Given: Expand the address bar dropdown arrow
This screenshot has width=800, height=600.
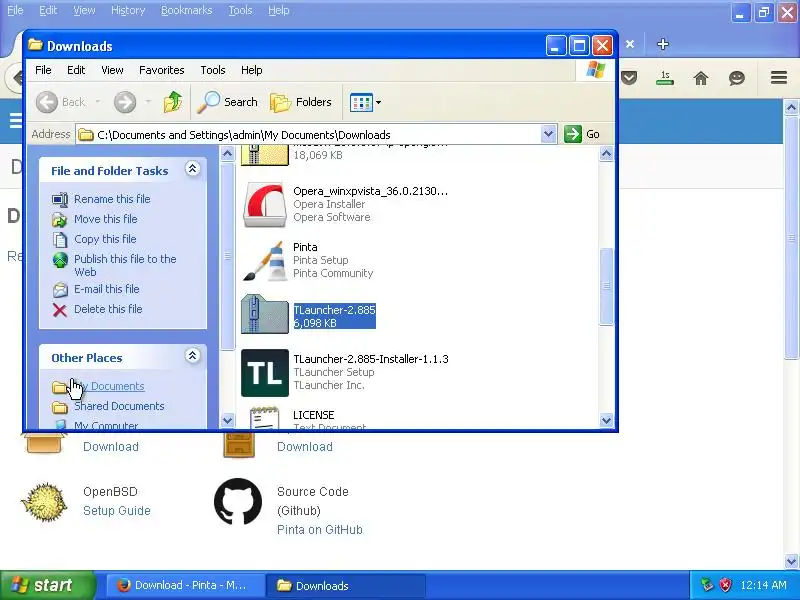Looking at the screenshot, I should [548, 134].
